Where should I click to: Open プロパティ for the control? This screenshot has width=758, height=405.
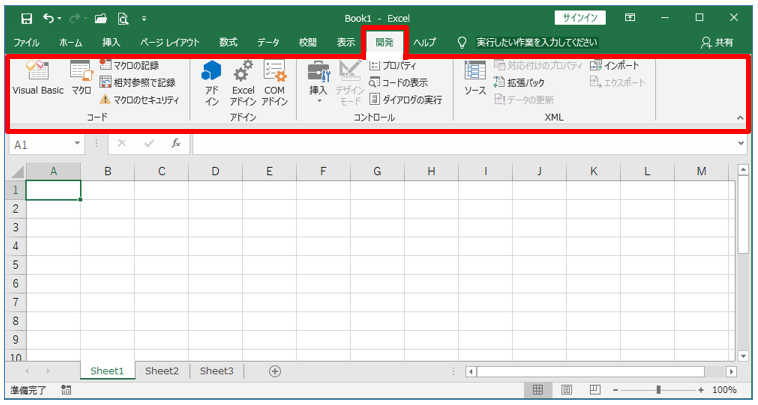[393, 65]
